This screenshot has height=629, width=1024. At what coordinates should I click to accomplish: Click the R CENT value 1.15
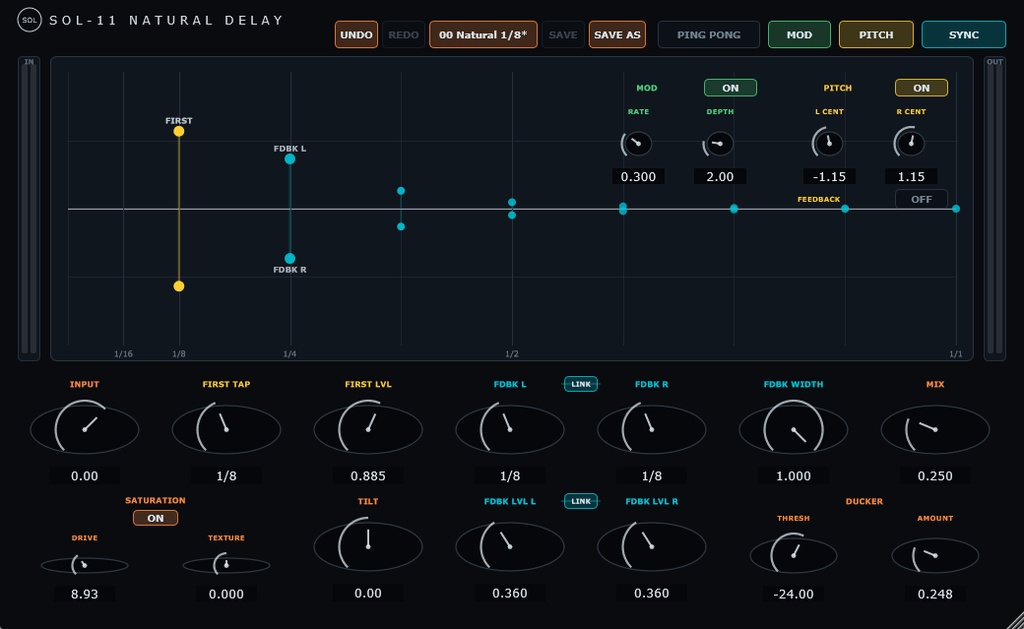[x=910, y=176]
